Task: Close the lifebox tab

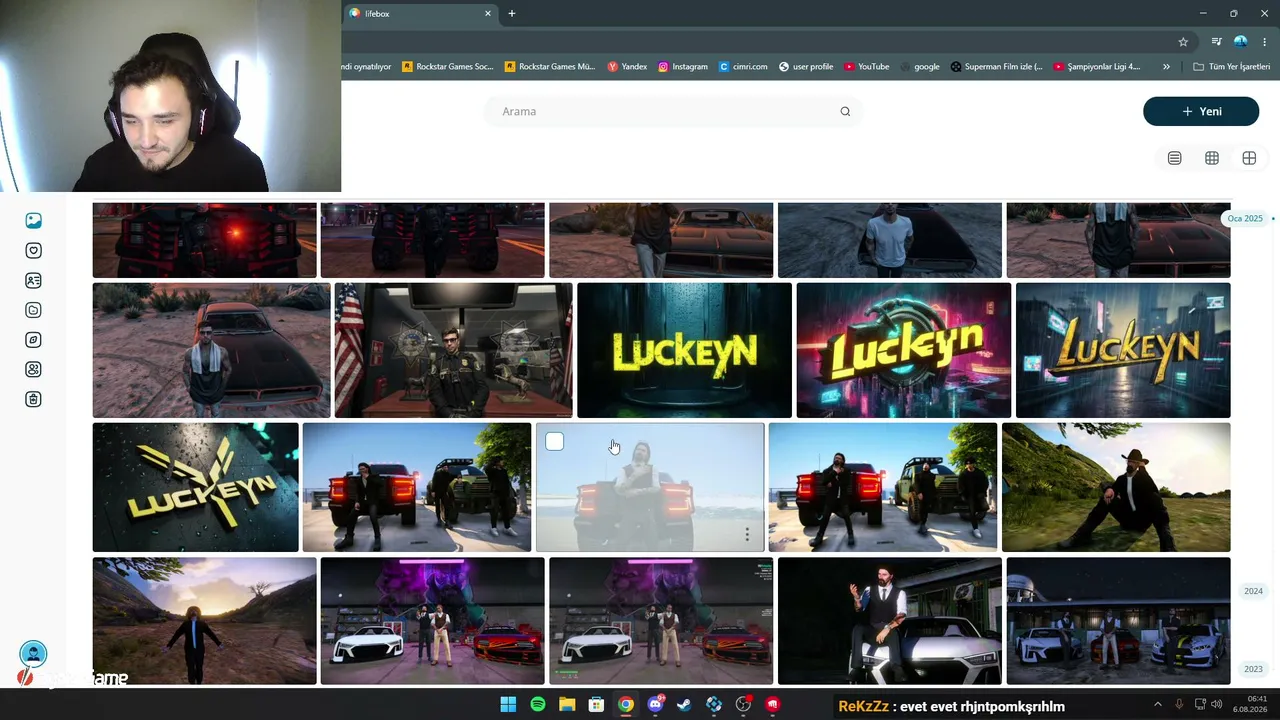Action: coord(488,14)
